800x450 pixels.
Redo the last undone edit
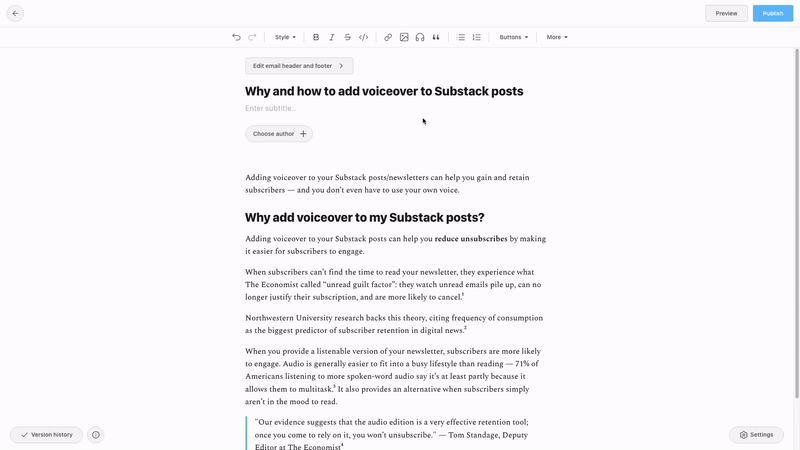coord(252,37)
